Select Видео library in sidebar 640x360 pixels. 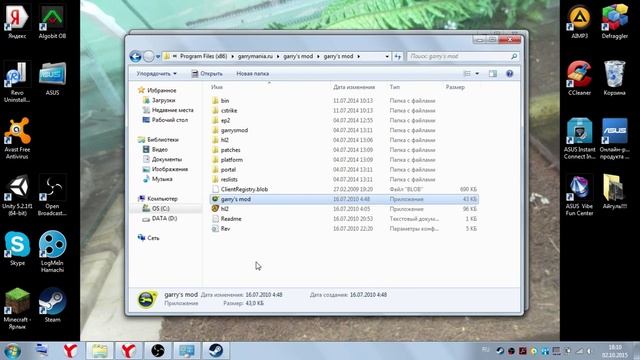(156, 149)
